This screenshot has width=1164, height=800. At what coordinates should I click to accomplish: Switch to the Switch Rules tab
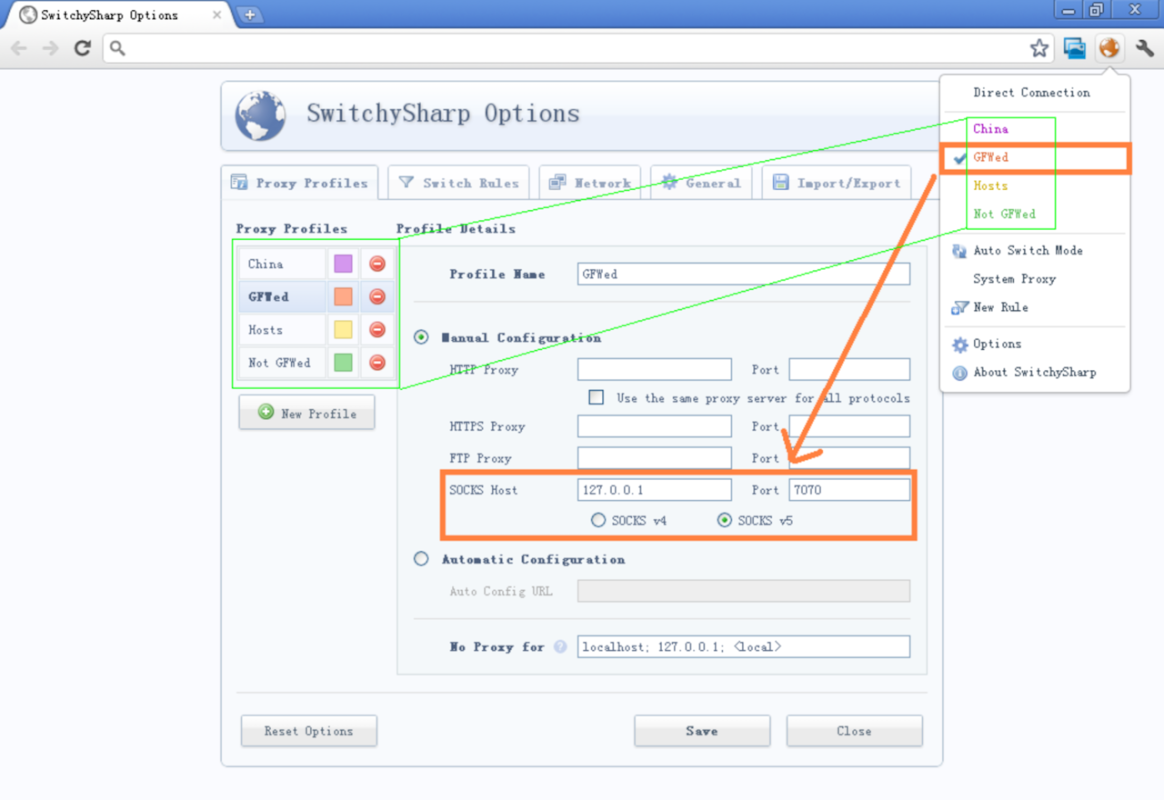click(x=458, y=183)
